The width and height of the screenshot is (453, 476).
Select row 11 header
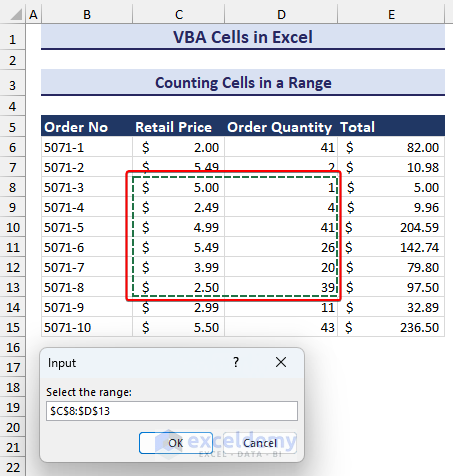13,247
